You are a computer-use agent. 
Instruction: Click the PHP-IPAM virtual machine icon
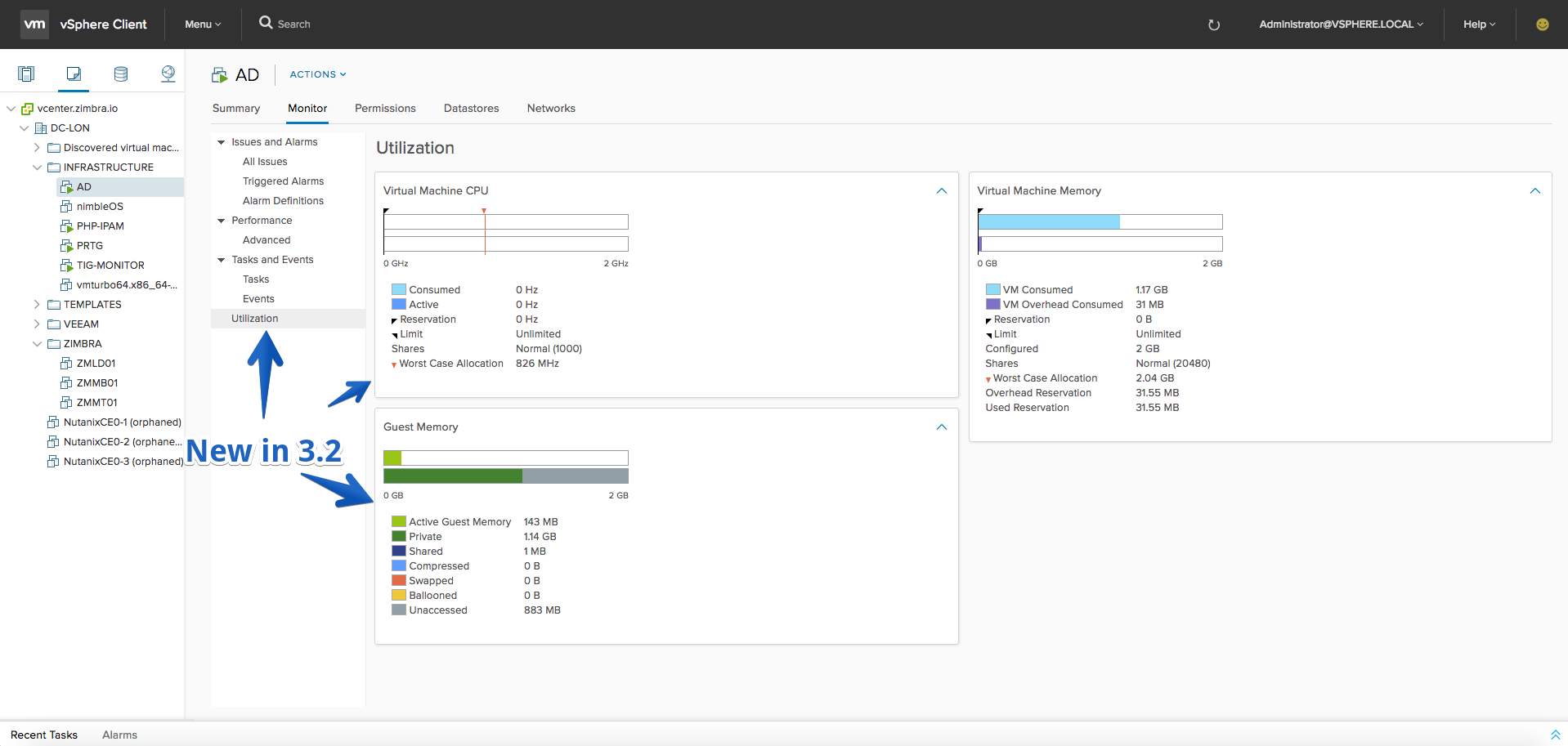tap(66, 226)
